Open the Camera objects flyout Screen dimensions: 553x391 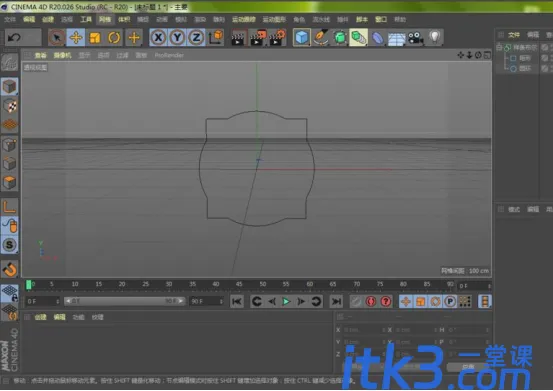pyautogui.click(x=415, y=37)
